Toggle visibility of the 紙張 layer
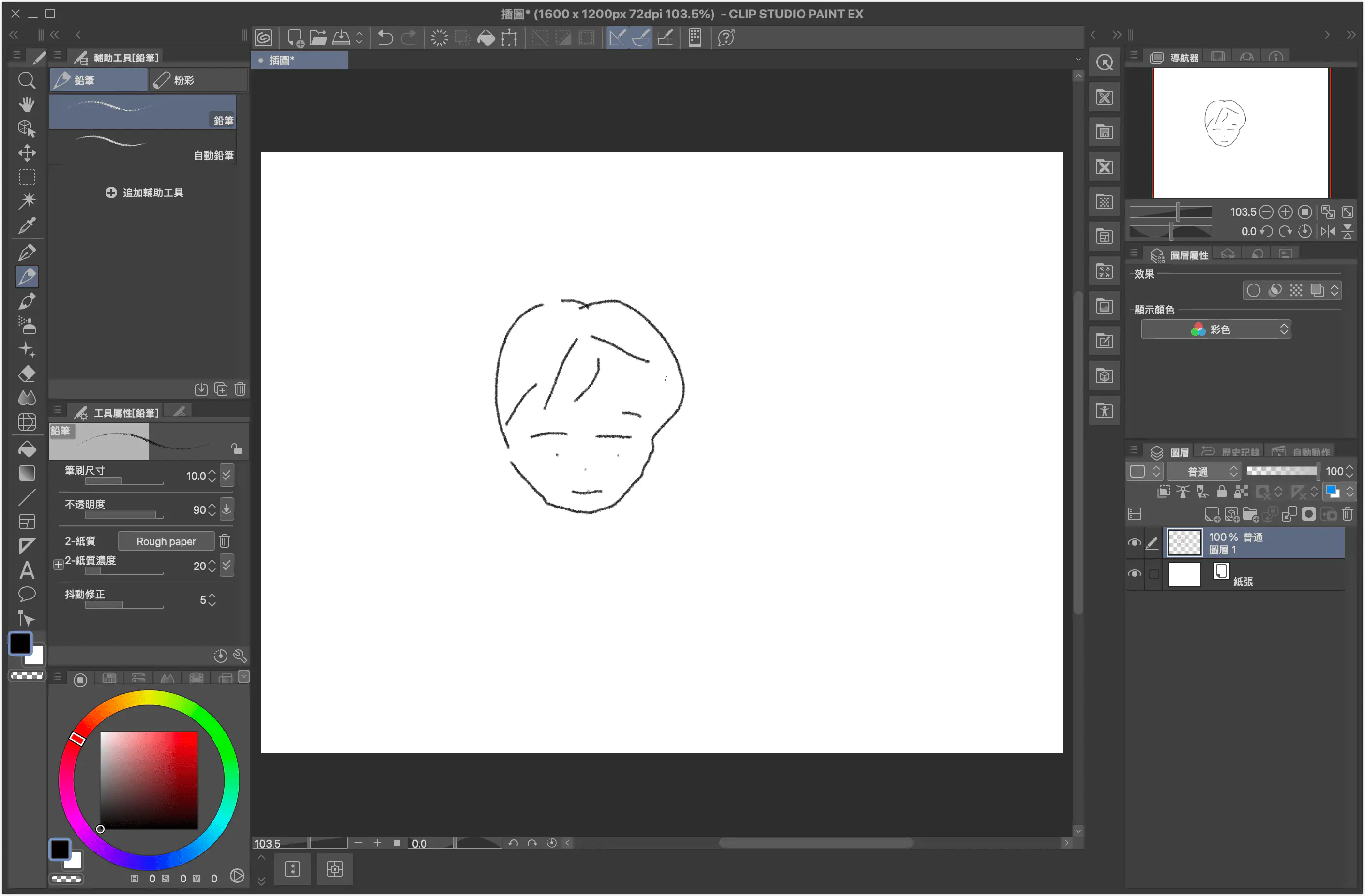Viewport: 1365px width, 896px height. 1135,573
